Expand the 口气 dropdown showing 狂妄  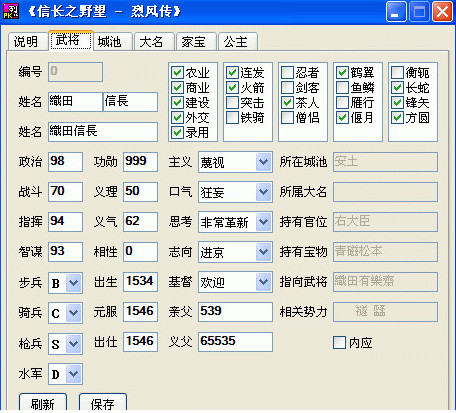click(235, 192)
